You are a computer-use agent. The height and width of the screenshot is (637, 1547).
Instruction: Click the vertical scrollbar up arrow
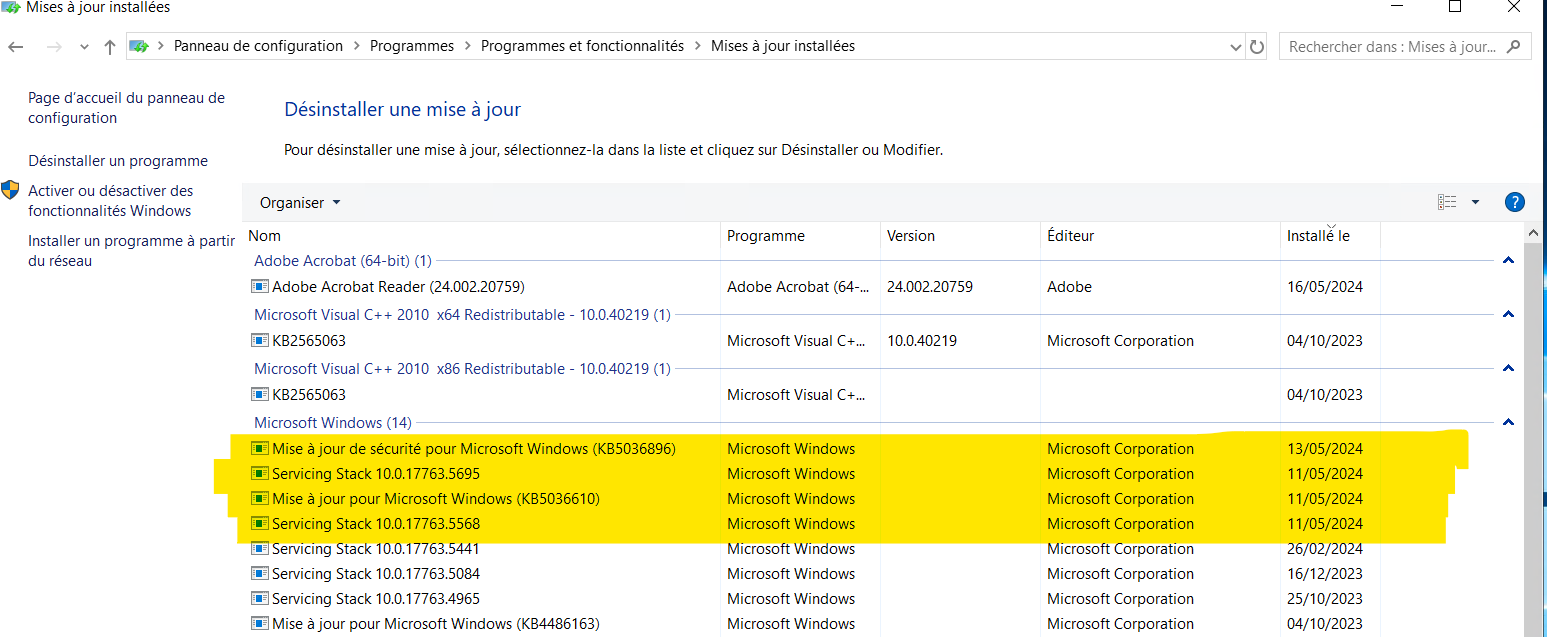(x=1535, y=232)
